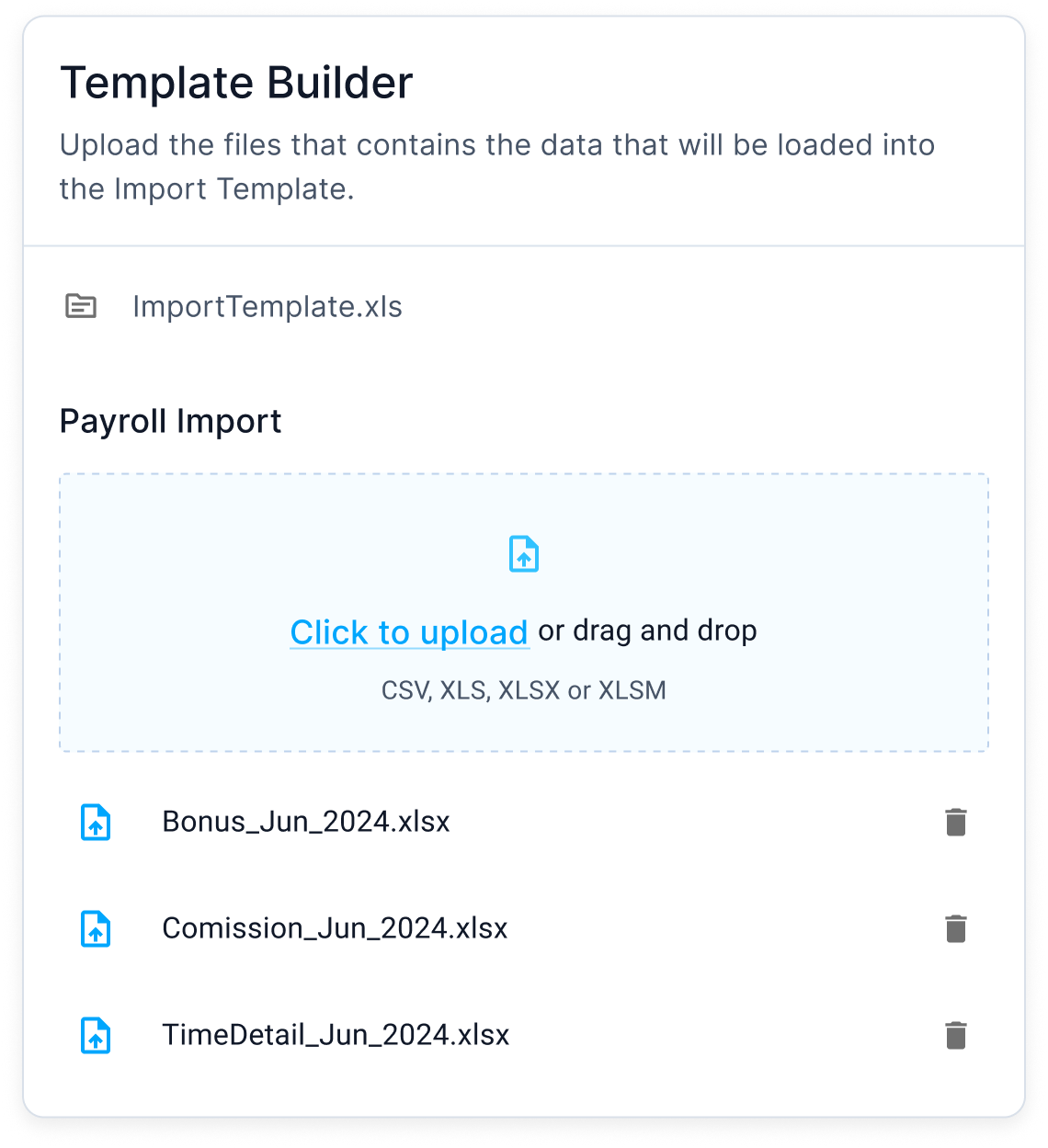This screenshot has height=1148, width=1048.
Task: Click the upload document icon in the dropzone
Action: 523,553
